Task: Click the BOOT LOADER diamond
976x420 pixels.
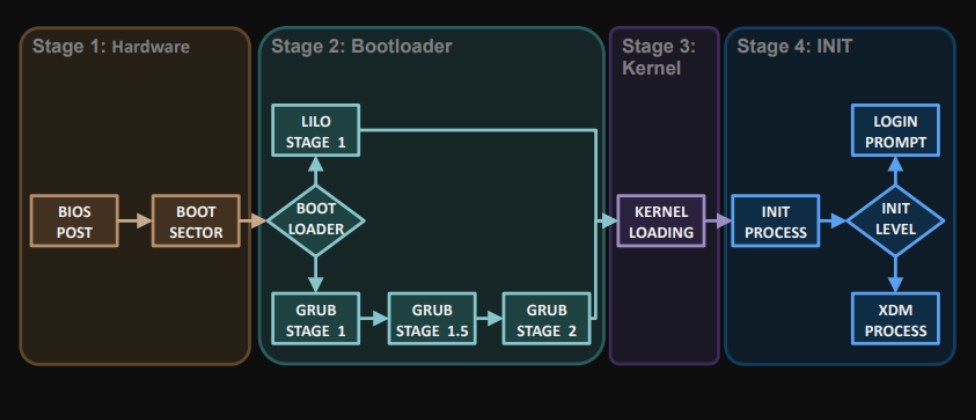Action: pos(316,220)
